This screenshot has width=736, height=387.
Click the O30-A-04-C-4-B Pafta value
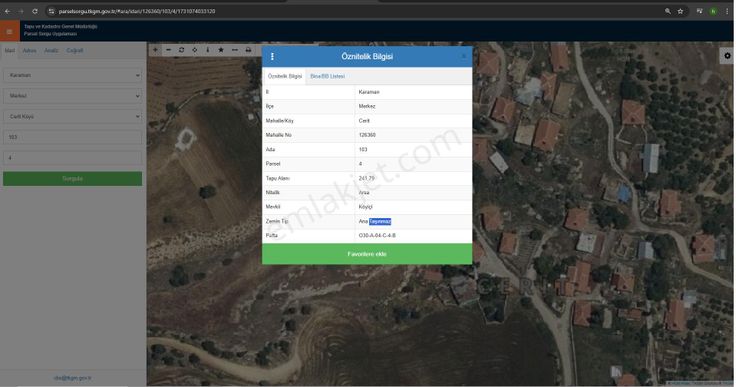(x=377, y=235)
